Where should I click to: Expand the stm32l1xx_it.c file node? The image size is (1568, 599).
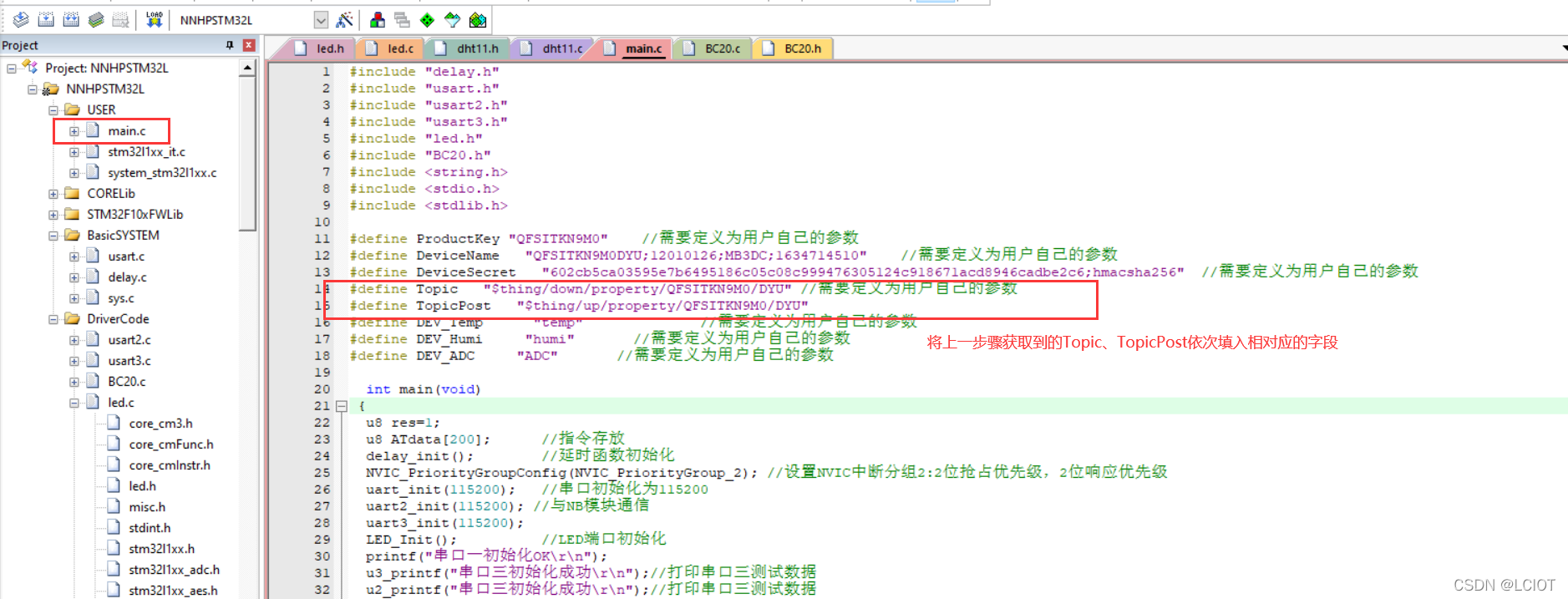click(74, 152)
